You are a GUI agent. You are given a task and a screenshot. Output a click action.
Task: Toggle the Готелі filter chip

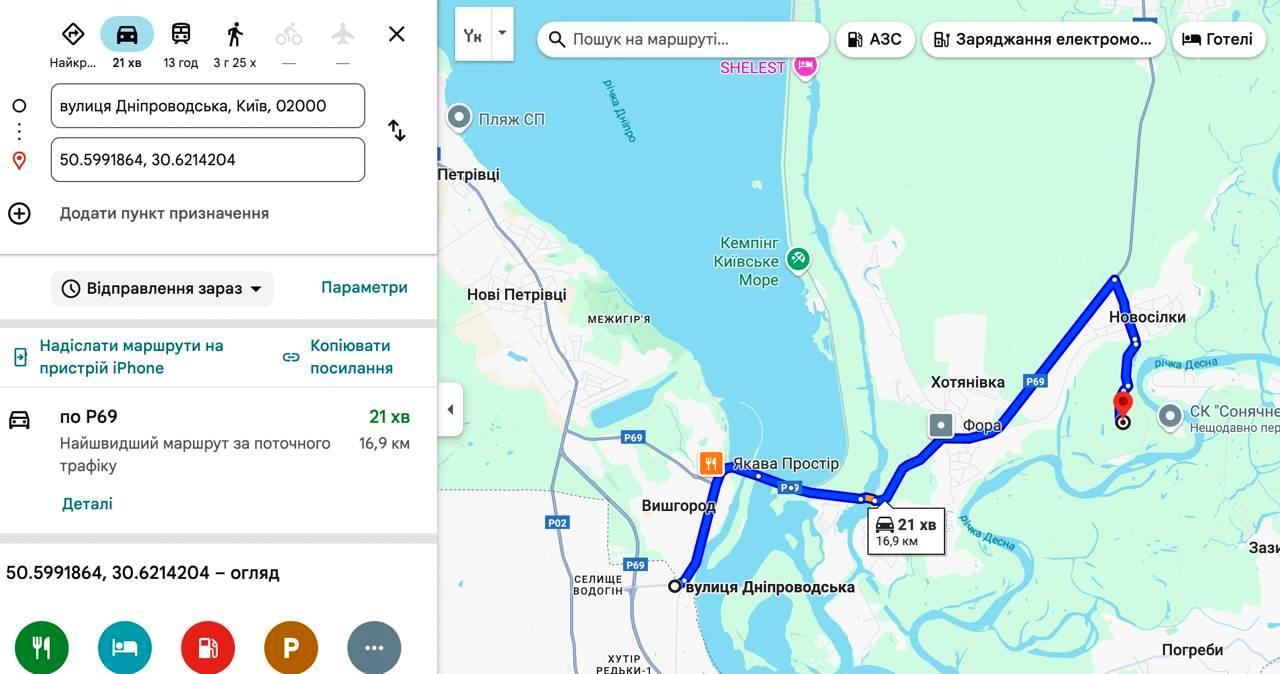pyautogui.click(x=1218, y=39)
